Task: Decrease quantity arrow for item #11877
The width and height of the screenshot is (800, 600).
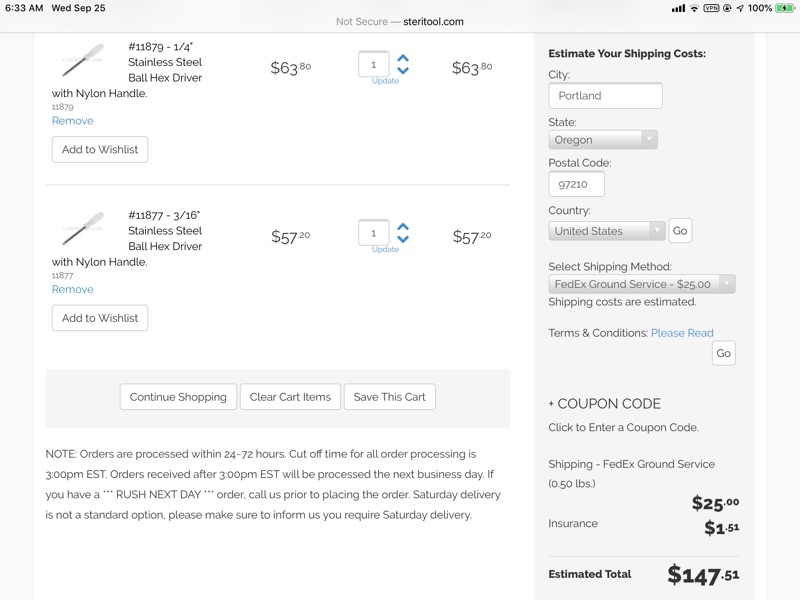Action: [403, 240]
